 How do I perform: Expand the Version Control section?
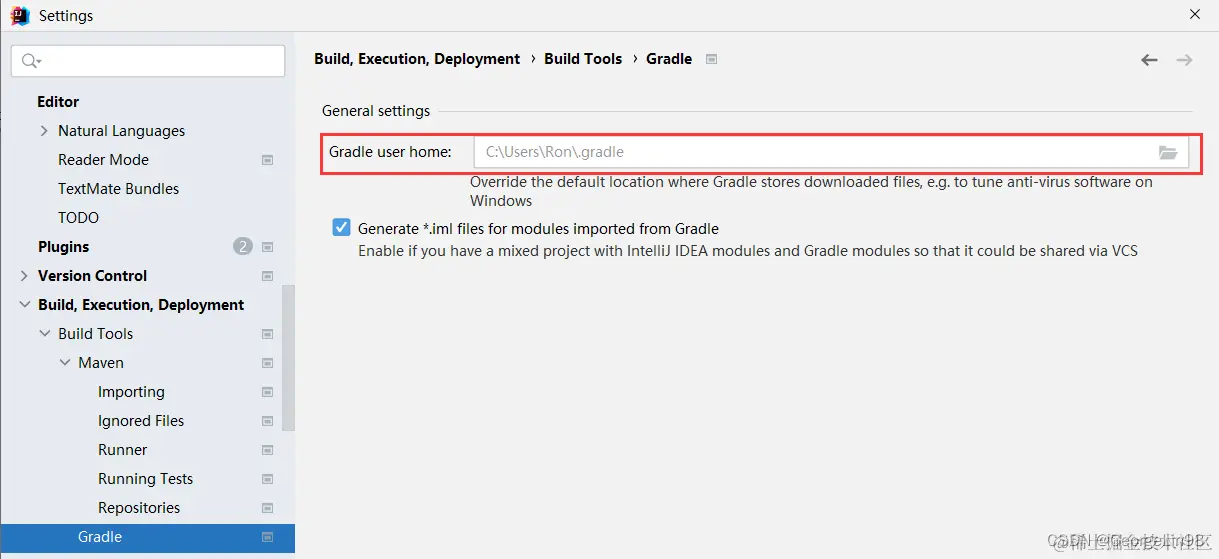click(x=24, y=276)
